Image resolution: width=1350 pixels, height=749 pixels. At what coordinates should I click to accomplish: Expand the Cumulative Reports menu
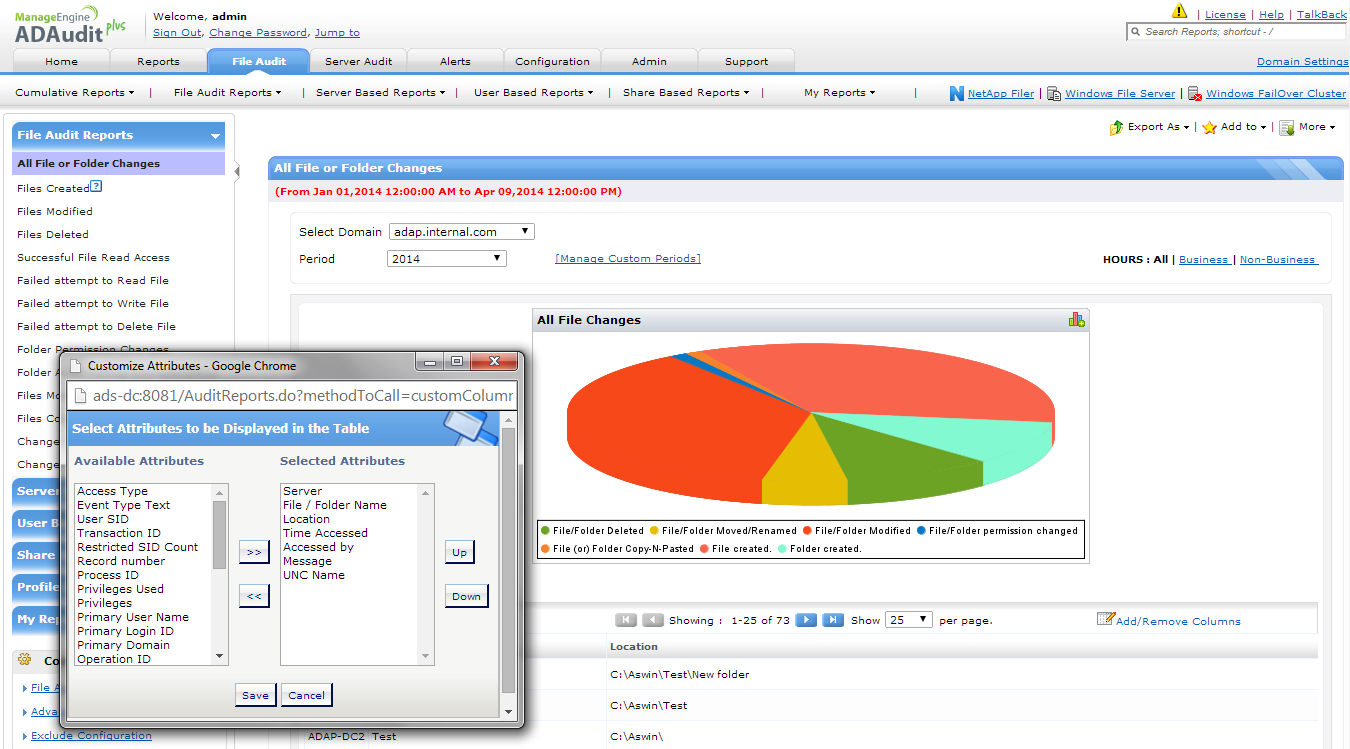click(x=75, y=92)
